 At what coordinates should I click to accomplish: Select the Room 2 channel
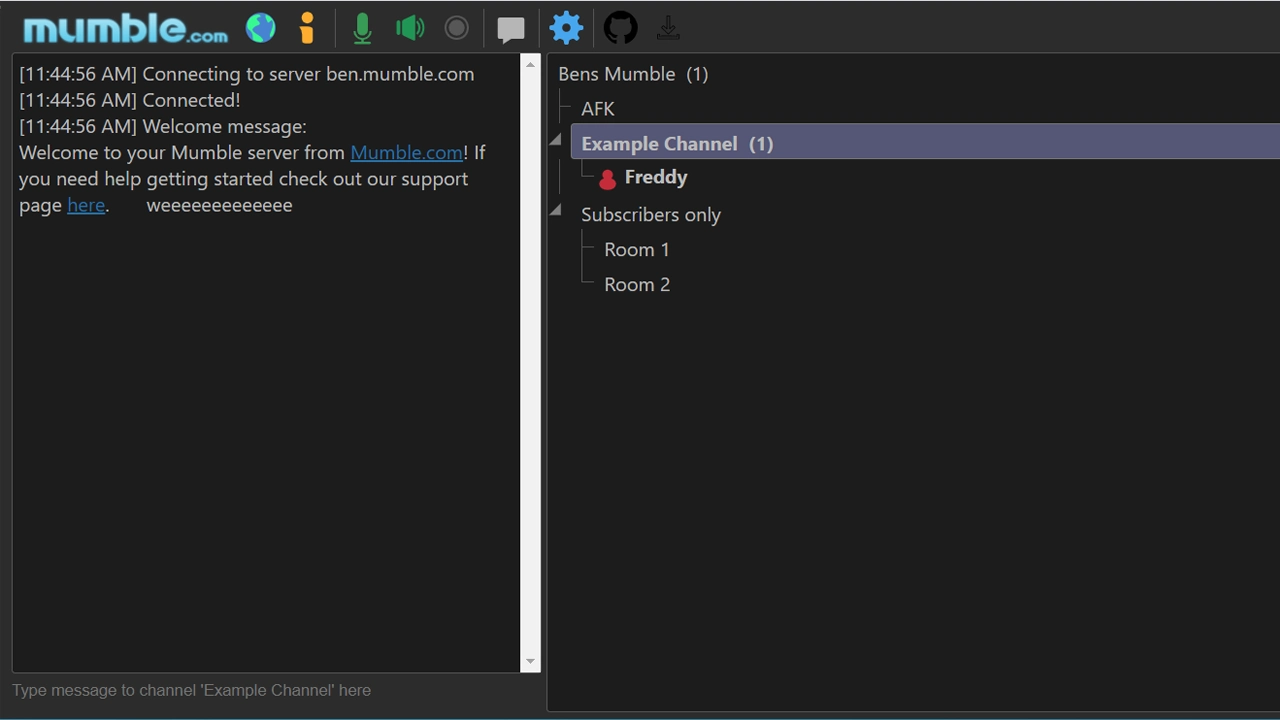(637, 285)
